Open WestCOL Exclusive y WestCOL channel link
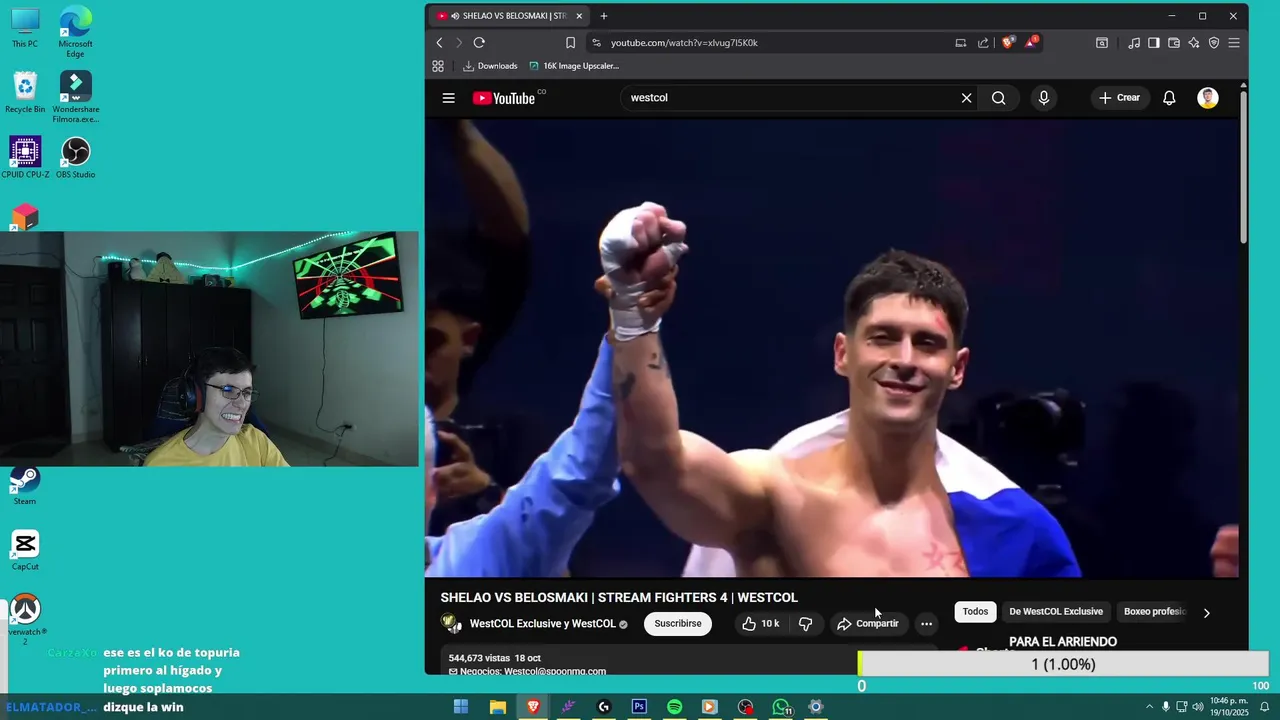 [x=543, y=624]
